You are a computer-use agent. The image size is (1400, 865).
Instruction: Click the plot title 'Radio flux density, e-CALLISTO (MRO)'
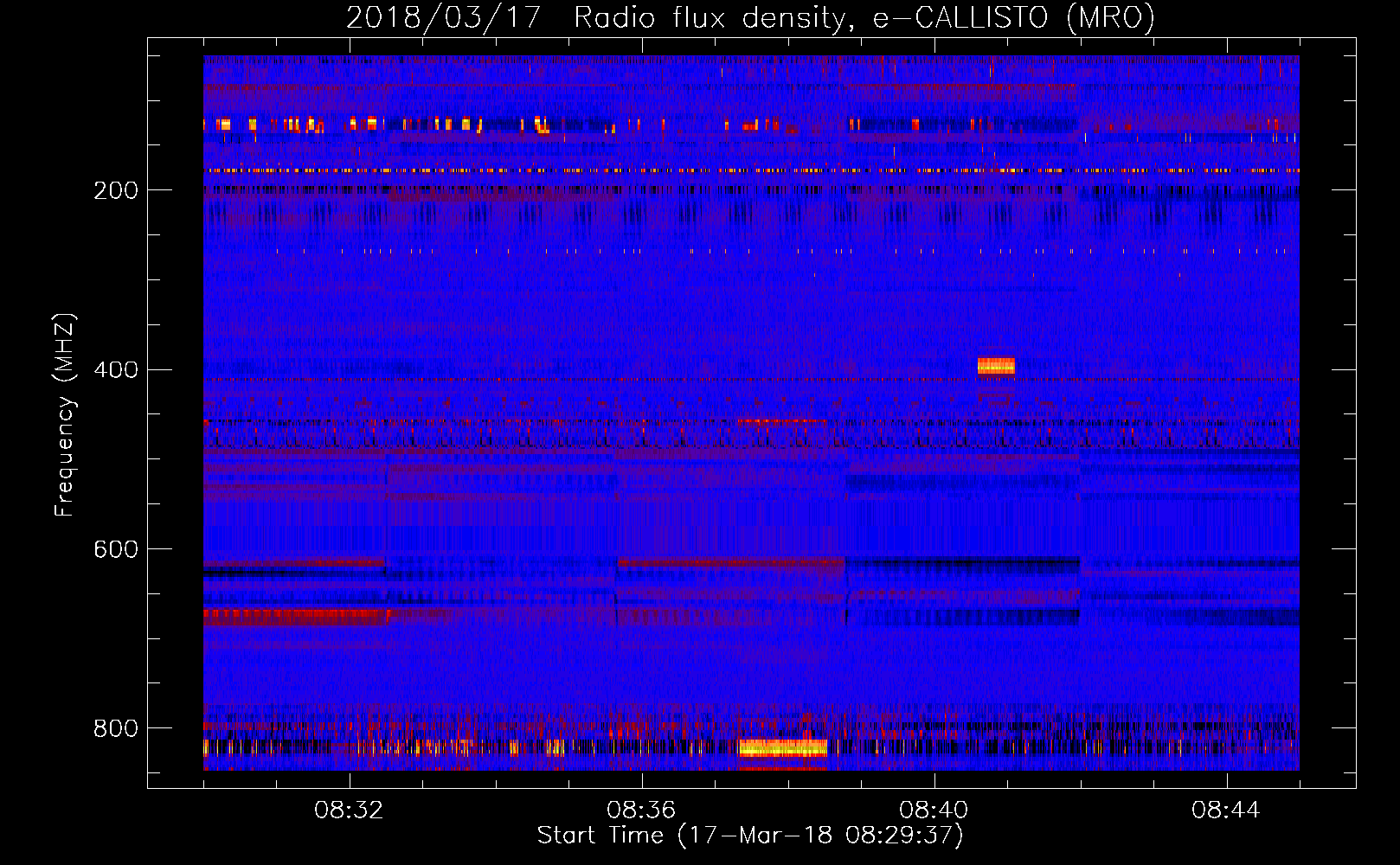tap(864, 17)
